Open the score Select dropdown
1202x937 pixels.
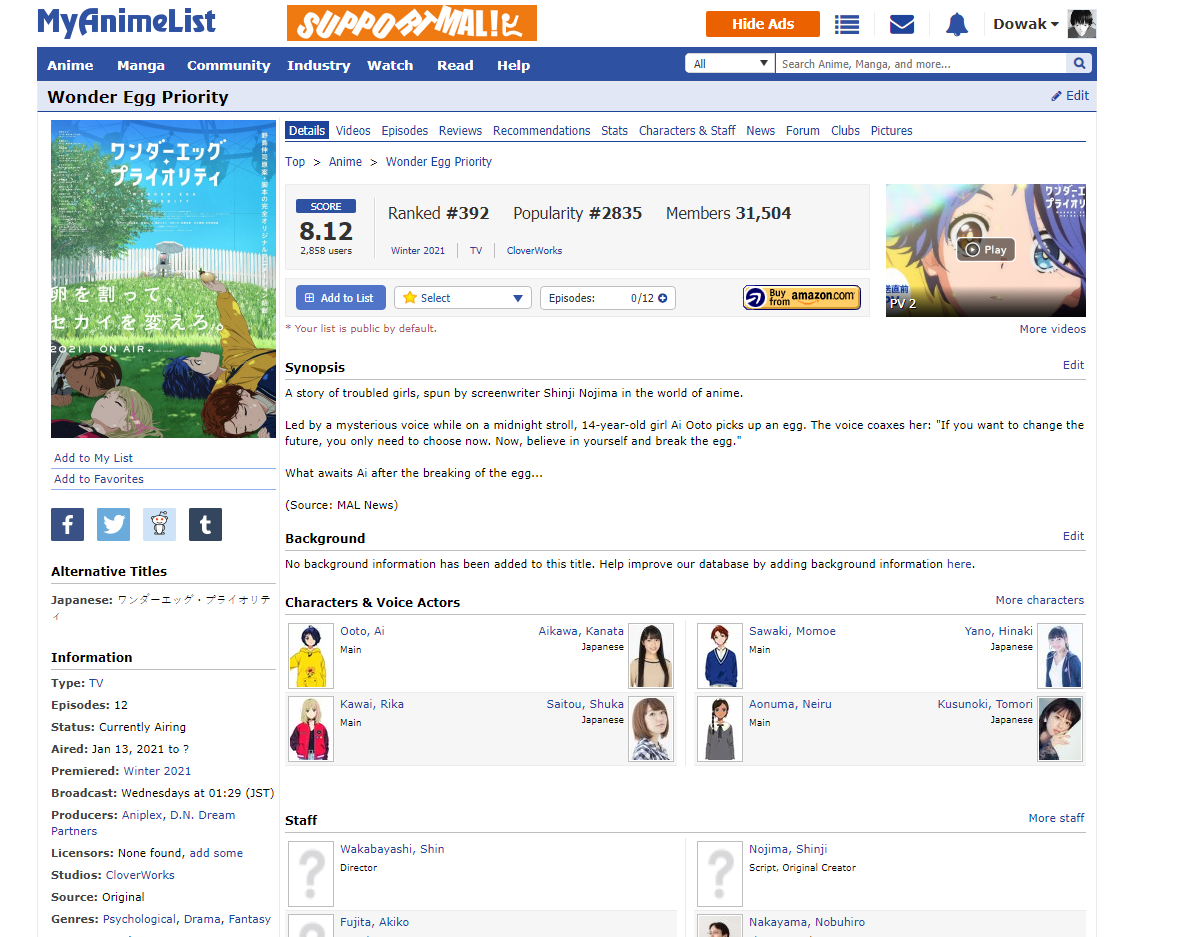point(462,298)
